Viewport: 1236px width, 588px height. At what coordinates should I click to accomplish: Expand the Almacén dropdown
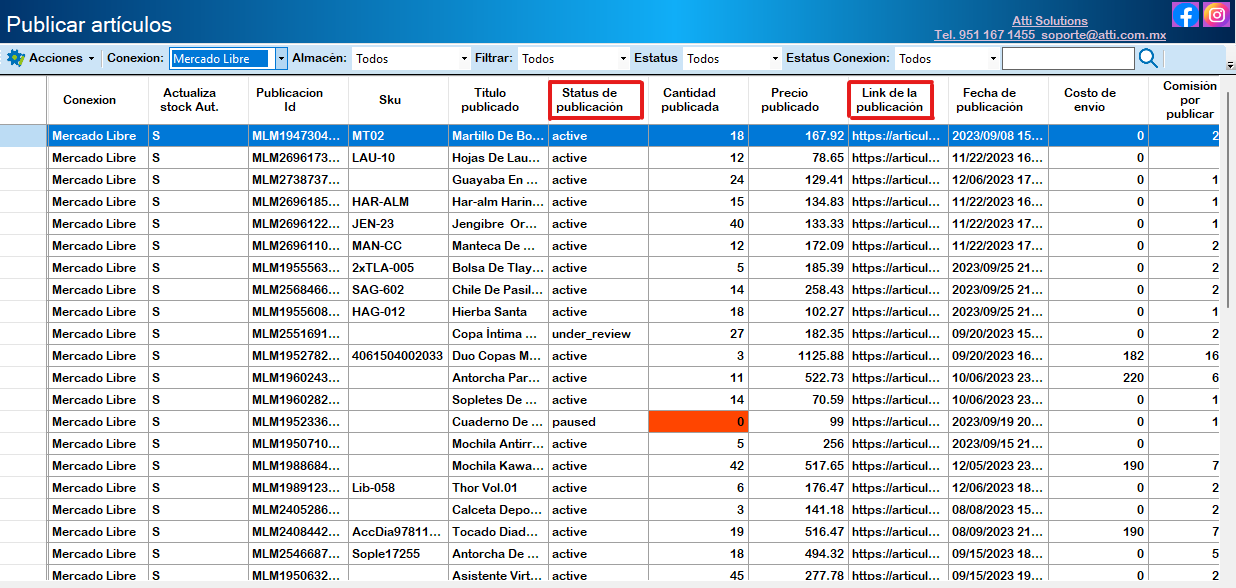click(x=463, y=59)
